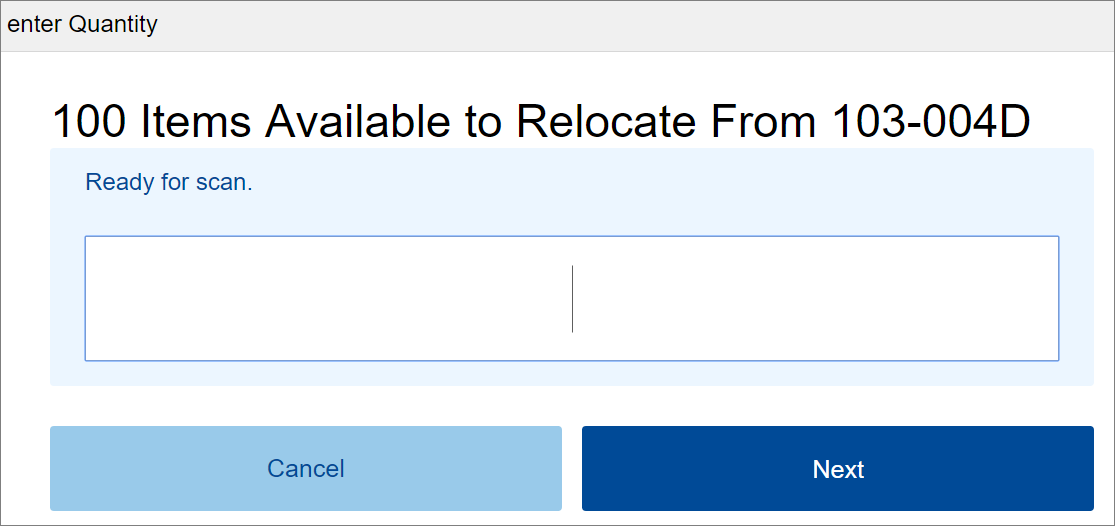
Task: Activate the white entry box in the scan panel
Action: click(x=572, y=299)
